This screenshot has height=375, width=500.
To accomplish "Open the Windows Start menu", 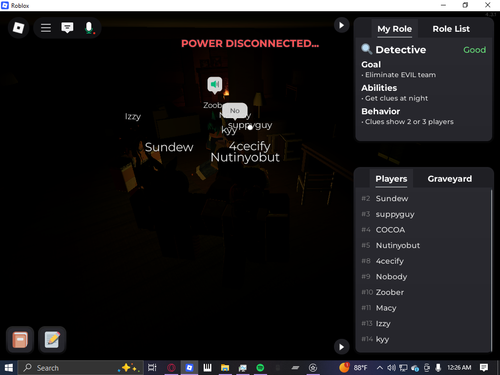I will (8, 368).
